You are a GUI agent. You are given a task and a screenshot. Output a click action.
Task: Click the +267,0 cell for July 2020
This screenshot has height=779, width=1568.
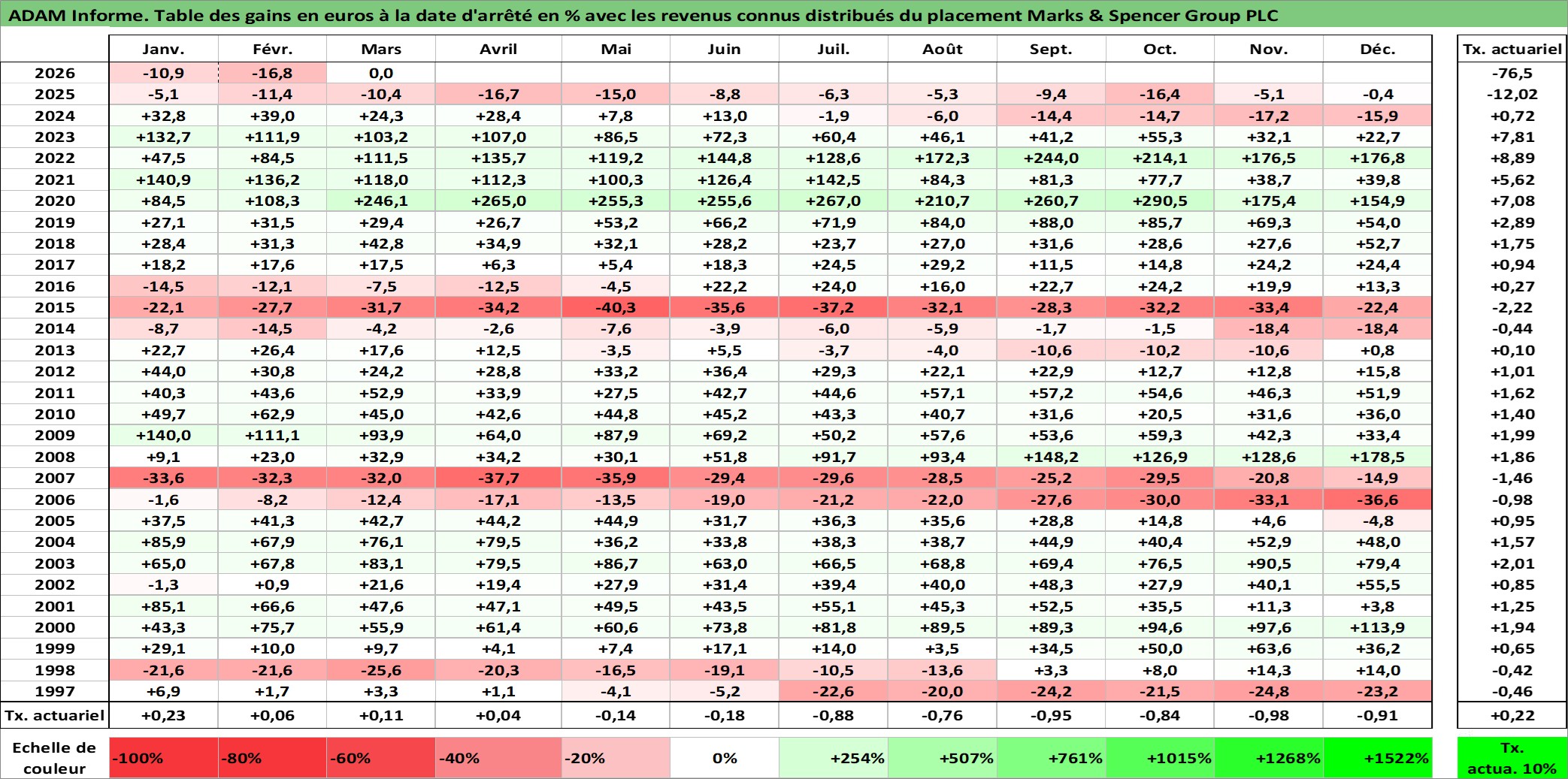[833, 201]
